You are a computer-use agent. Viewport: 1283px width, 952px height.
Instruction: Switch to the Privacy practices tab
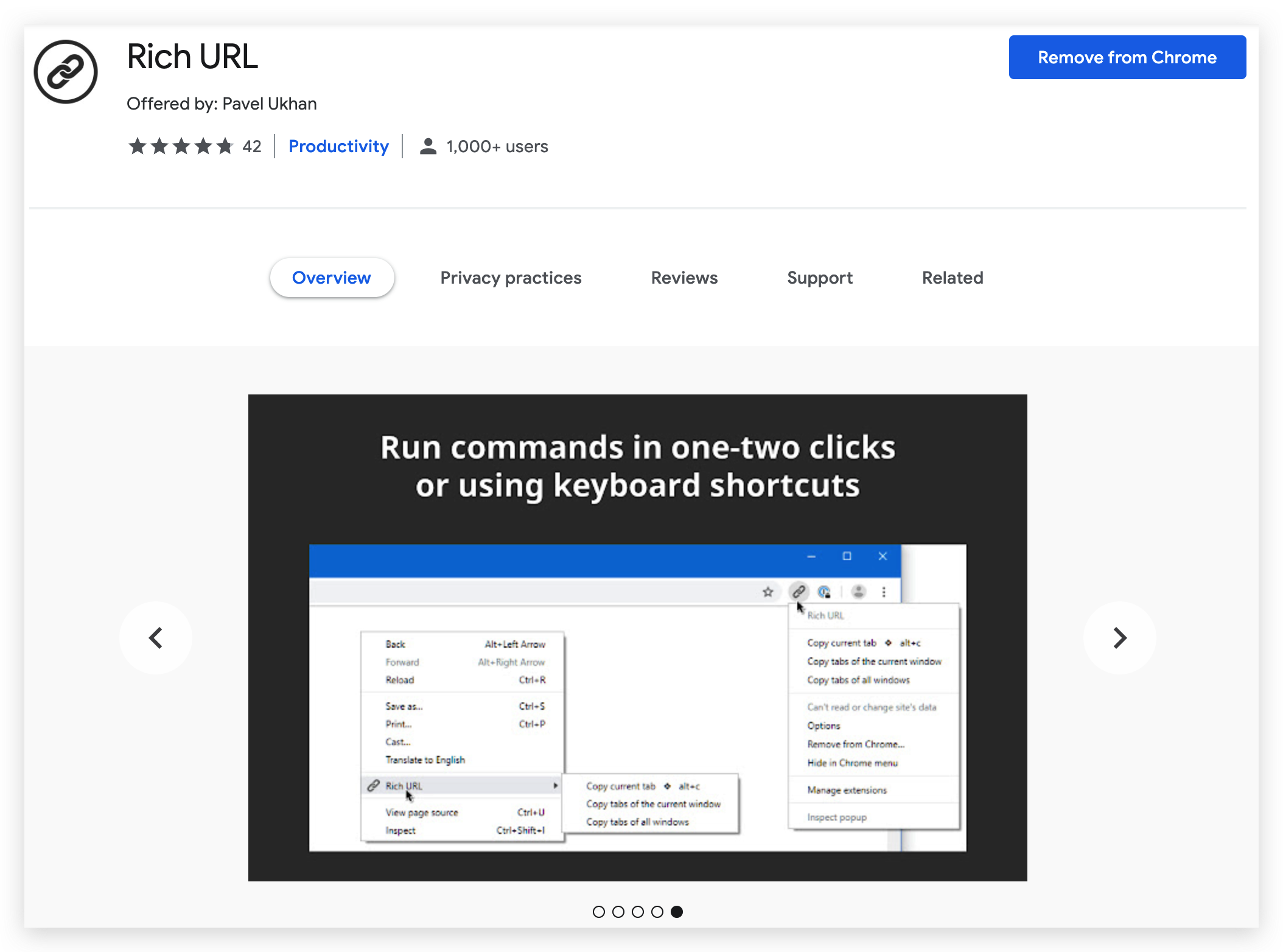(x=511, y=278)
